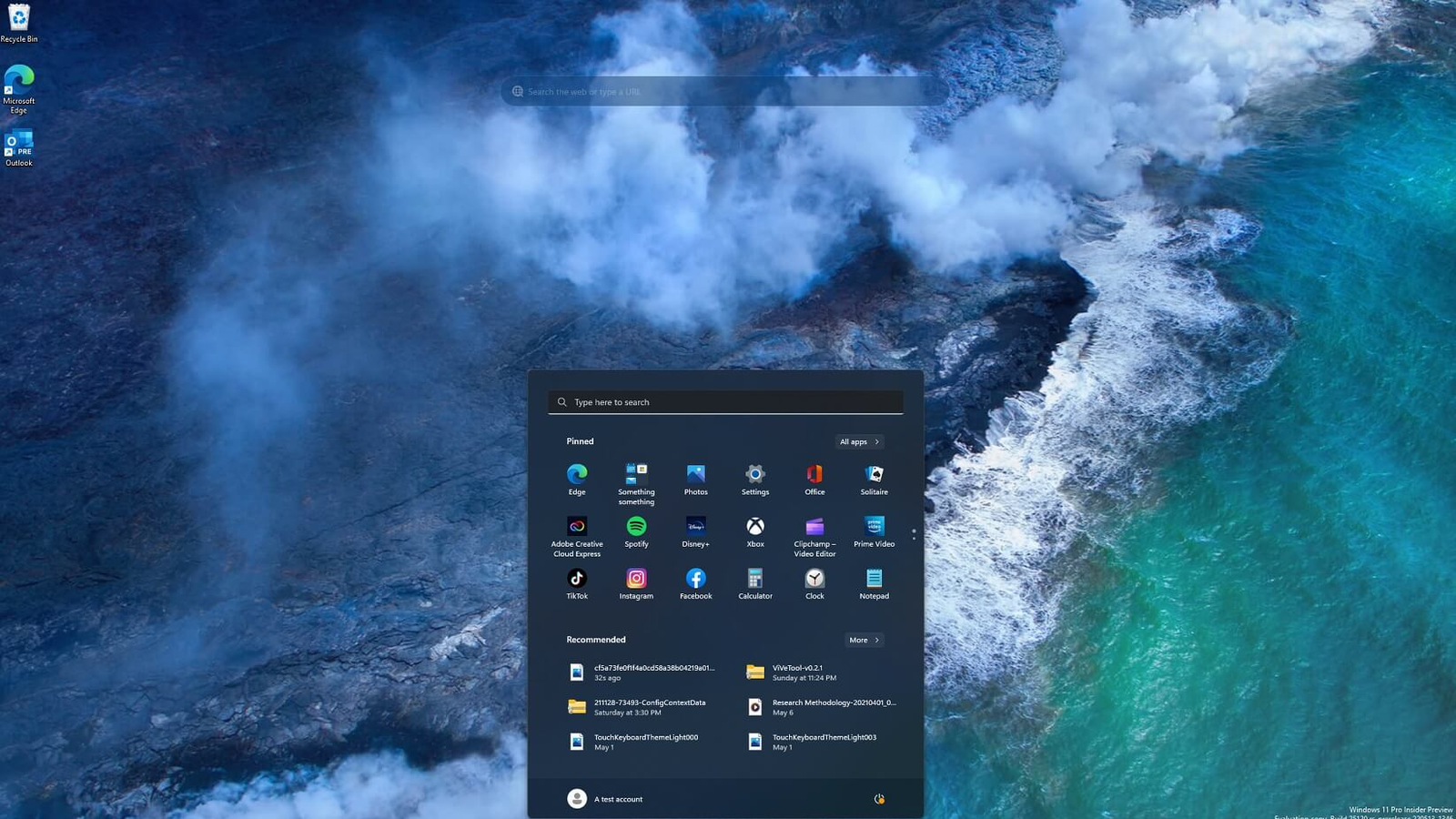The height and width of the screenshot is (819, 1456).
Task: Show More recommended items
Action: 864,640
